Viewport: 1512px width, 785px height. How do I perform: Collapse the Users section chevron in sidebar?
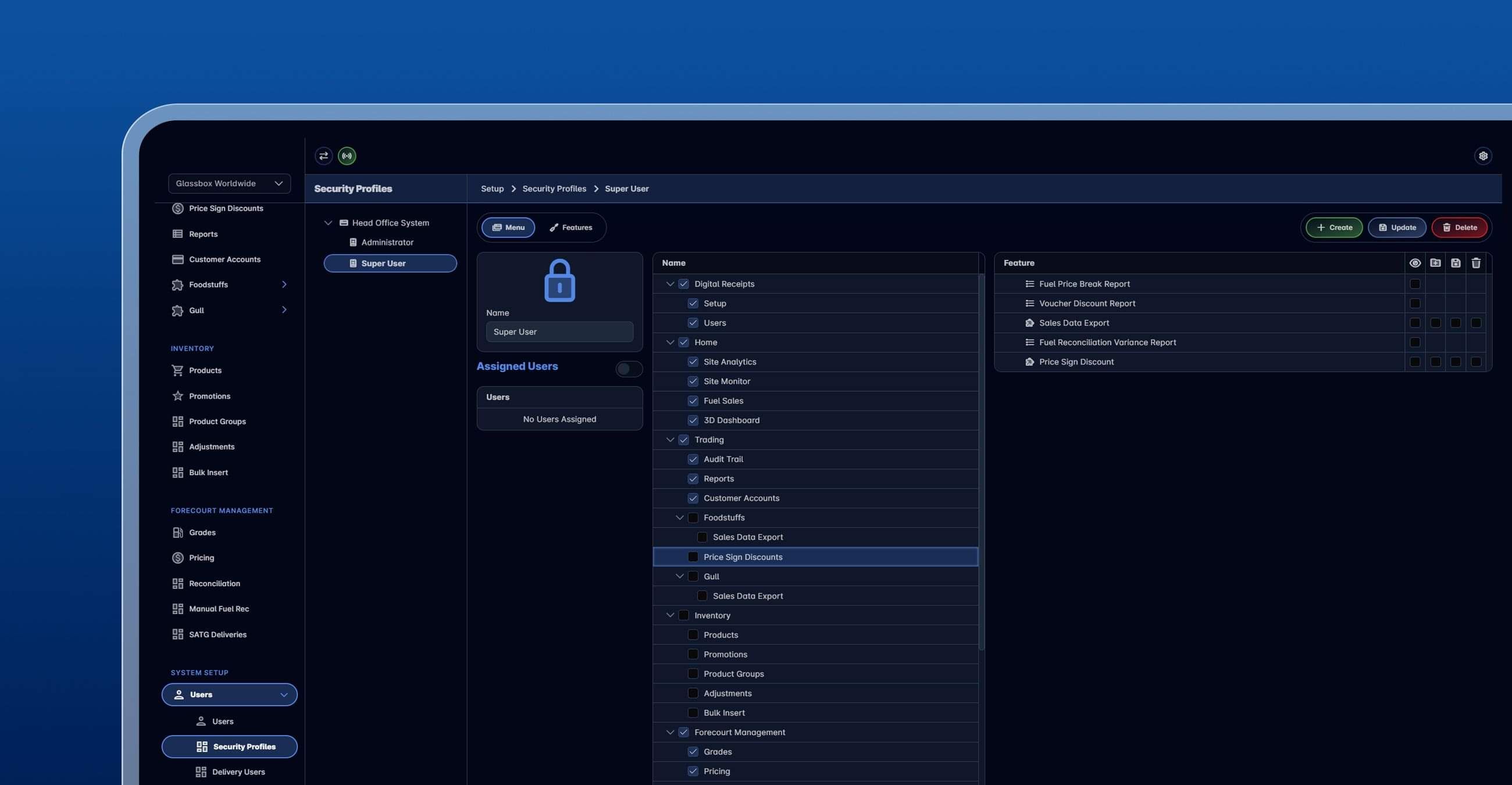point(284,695)
